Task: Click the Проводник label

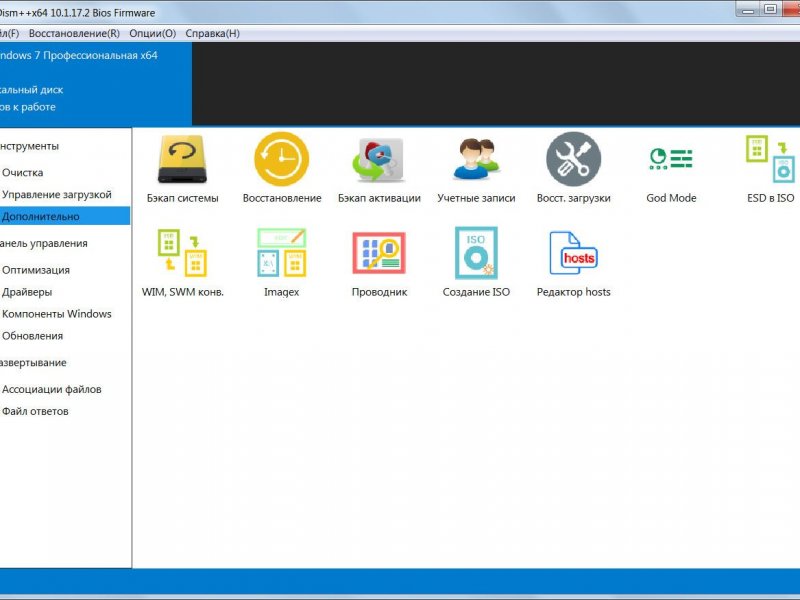Action: click(379, 292)
